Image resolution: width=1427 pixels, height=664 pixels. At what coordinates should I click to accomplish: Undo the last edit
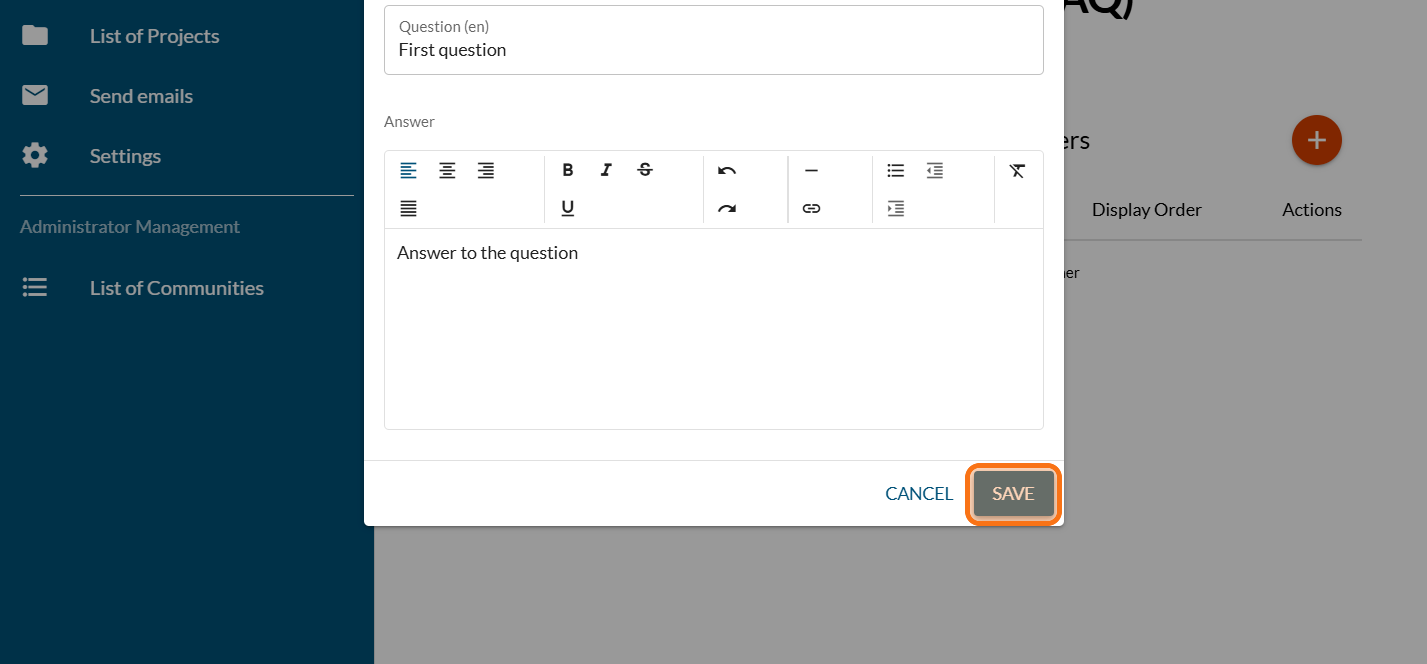pos(727,170)
